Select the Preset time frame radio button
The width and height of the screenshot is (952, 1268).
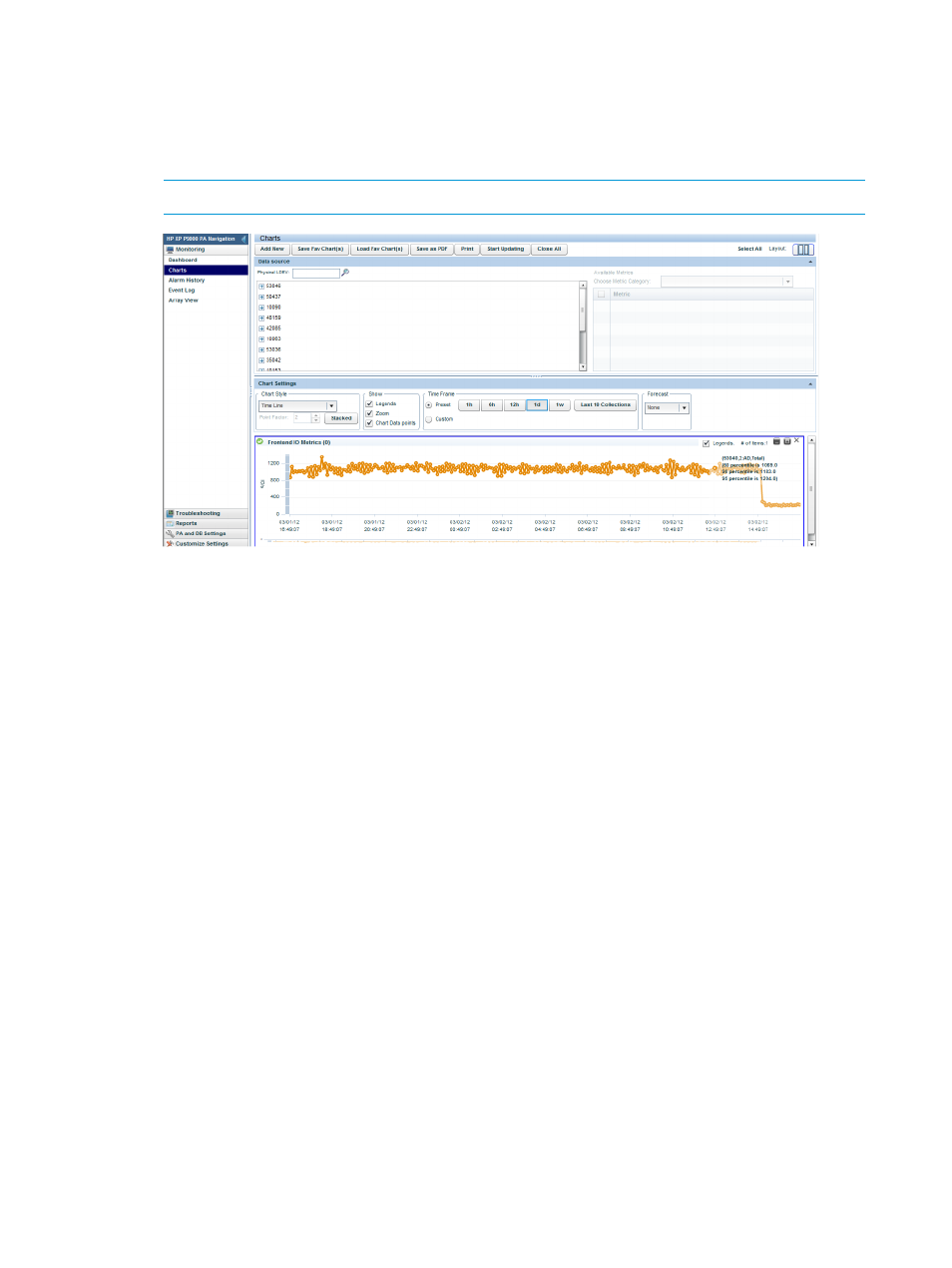coord(429,405)
